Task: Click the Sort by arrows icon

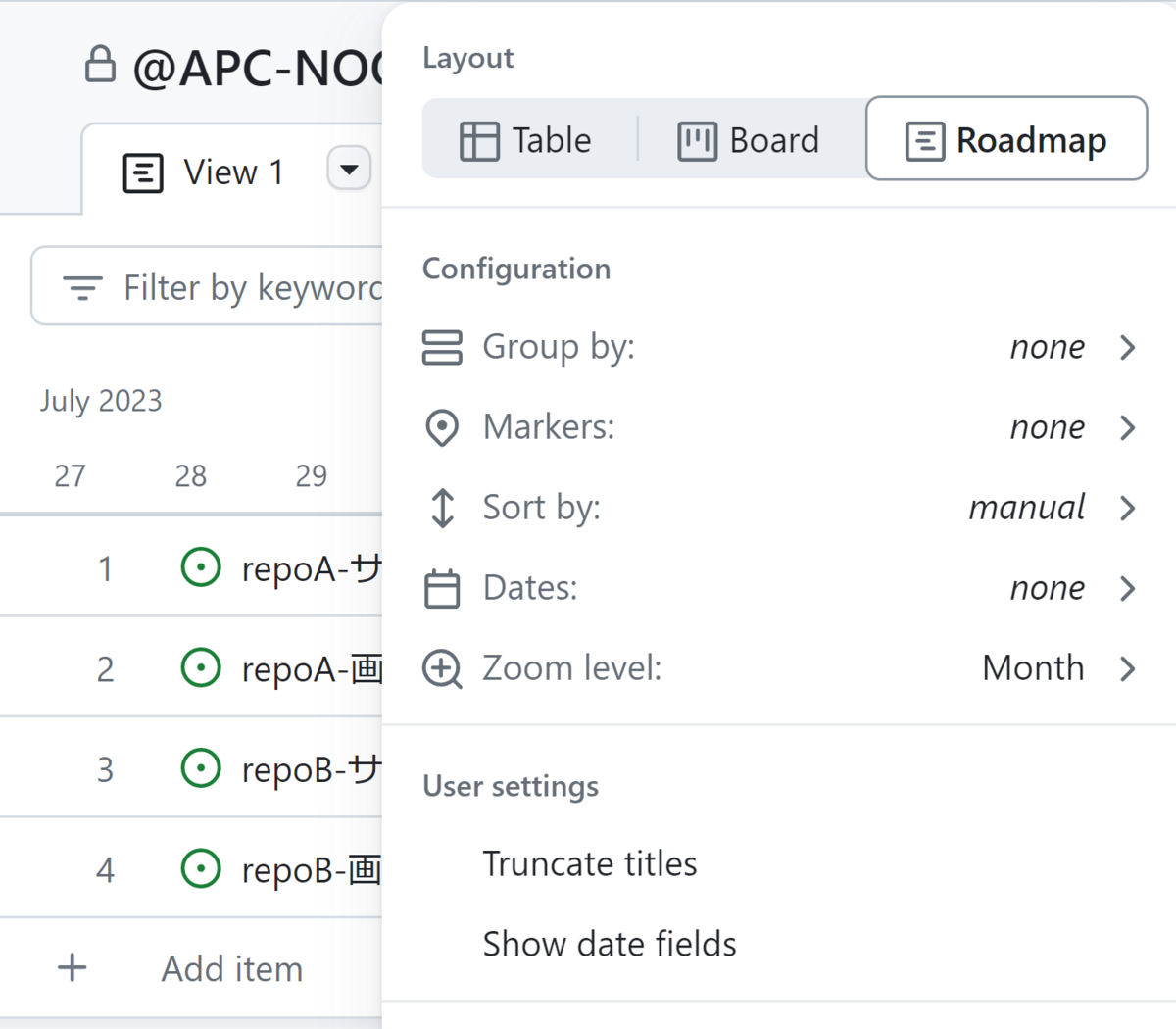Action: [x=442, y=508]
